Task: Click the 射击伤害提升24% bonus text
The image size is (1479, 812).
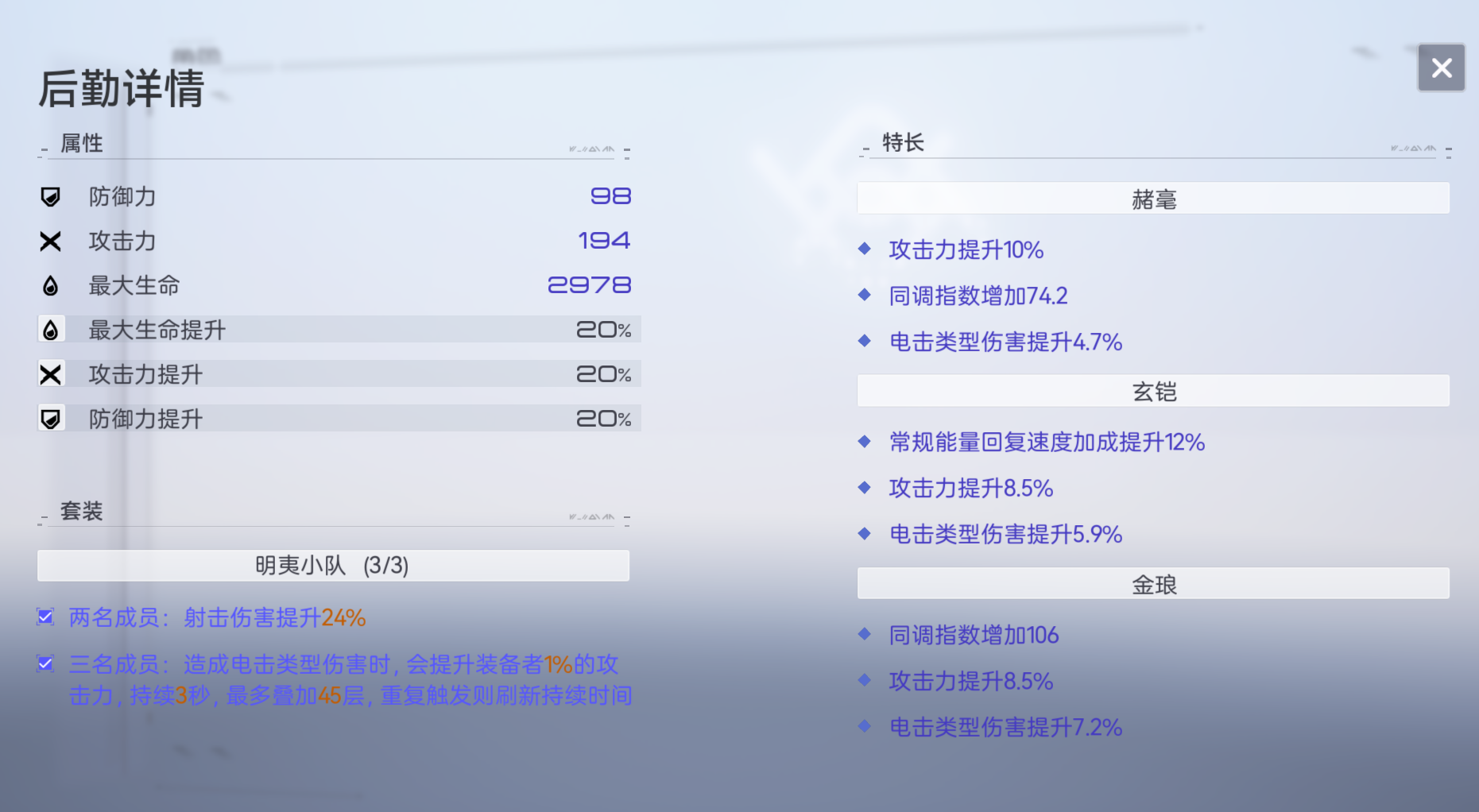Action: 275,617
